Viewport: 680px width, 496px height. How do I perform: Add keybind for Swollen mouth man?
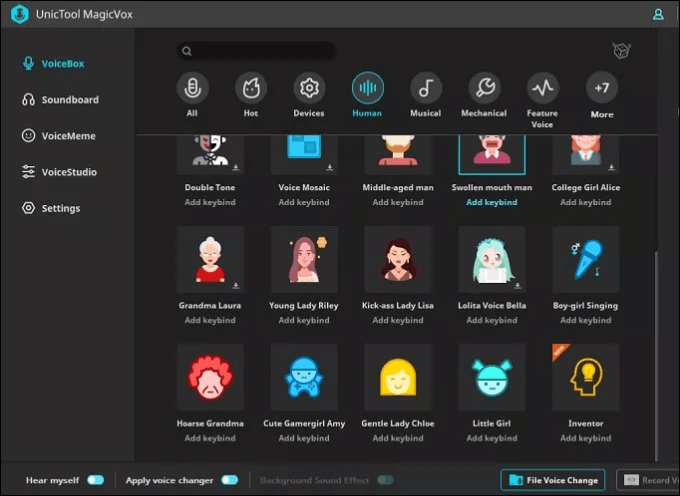point(492,202)
